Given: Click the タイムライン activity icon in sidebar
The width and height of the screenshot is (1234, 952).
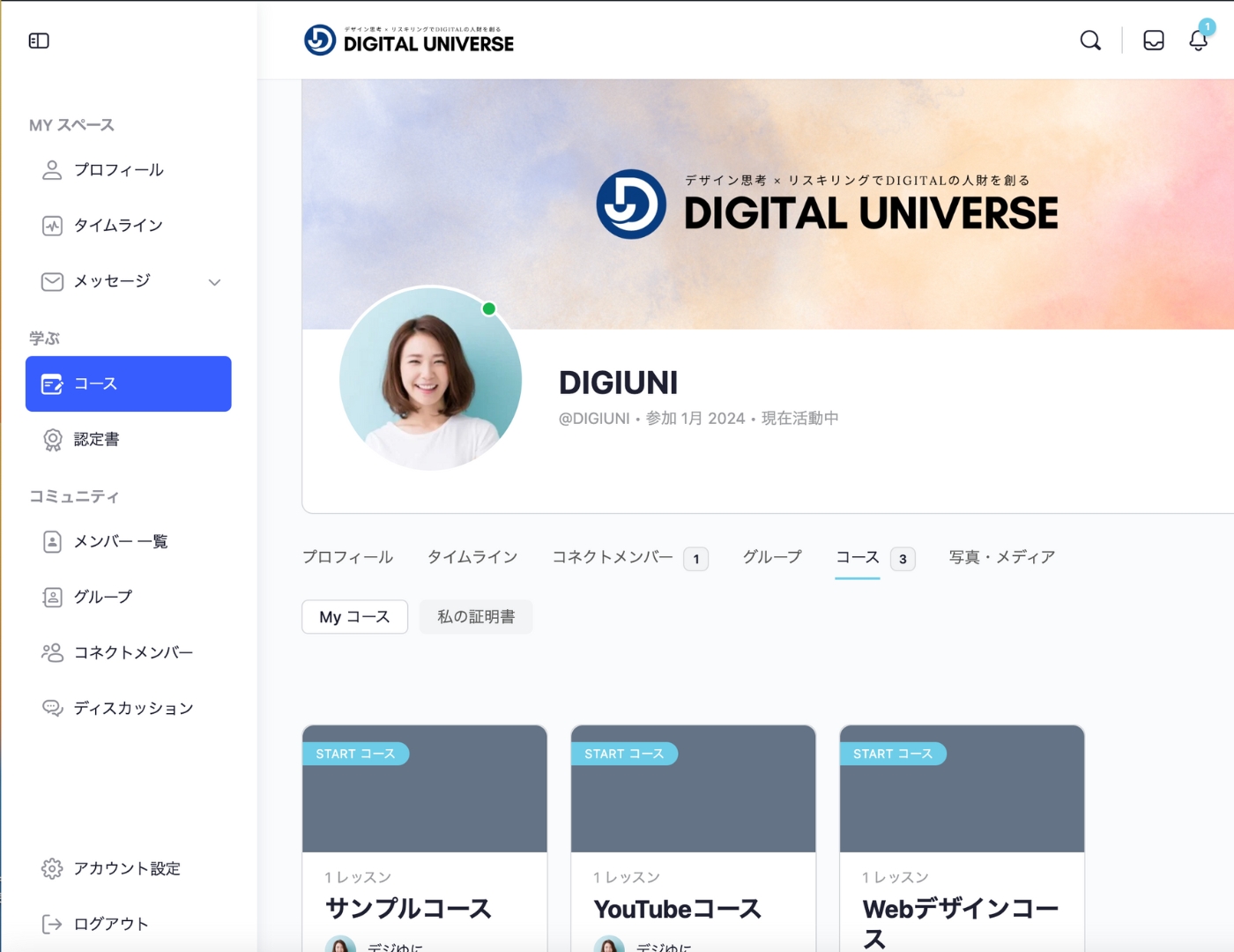Looking at the screenshot, I should pyautogui.click(x=52, y=226).
